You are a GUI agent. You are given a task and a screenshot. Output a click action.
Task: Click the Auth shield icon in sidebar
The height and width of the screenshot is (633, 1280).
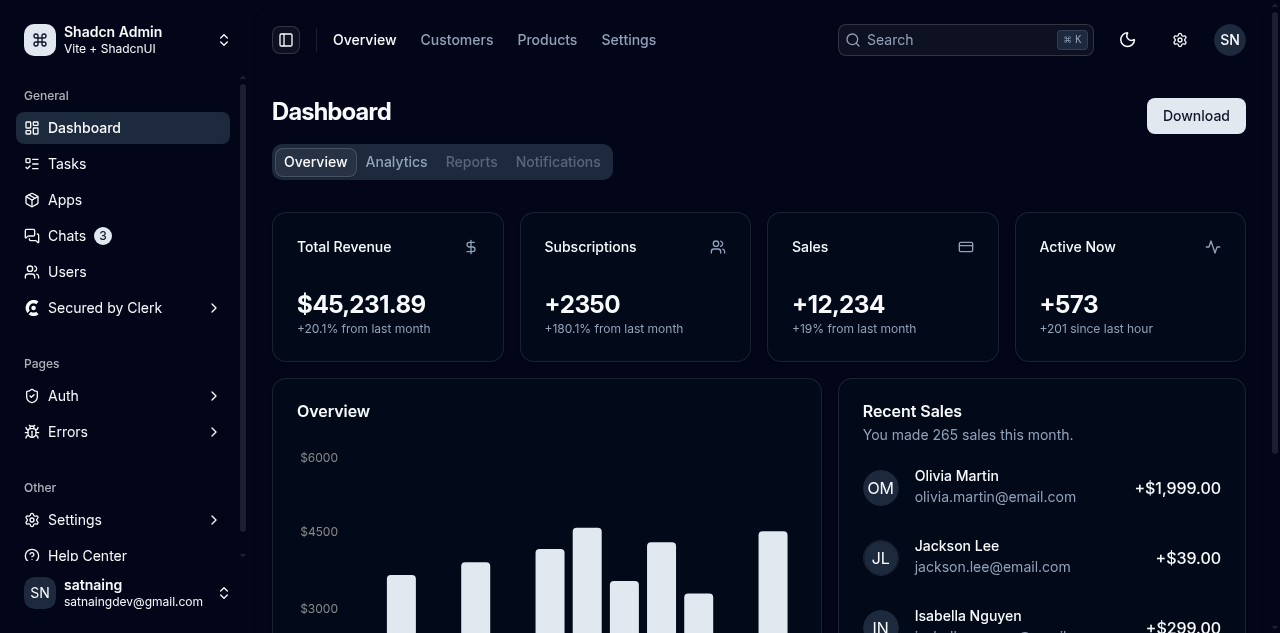pyautogui.click(x=32, y=396)
